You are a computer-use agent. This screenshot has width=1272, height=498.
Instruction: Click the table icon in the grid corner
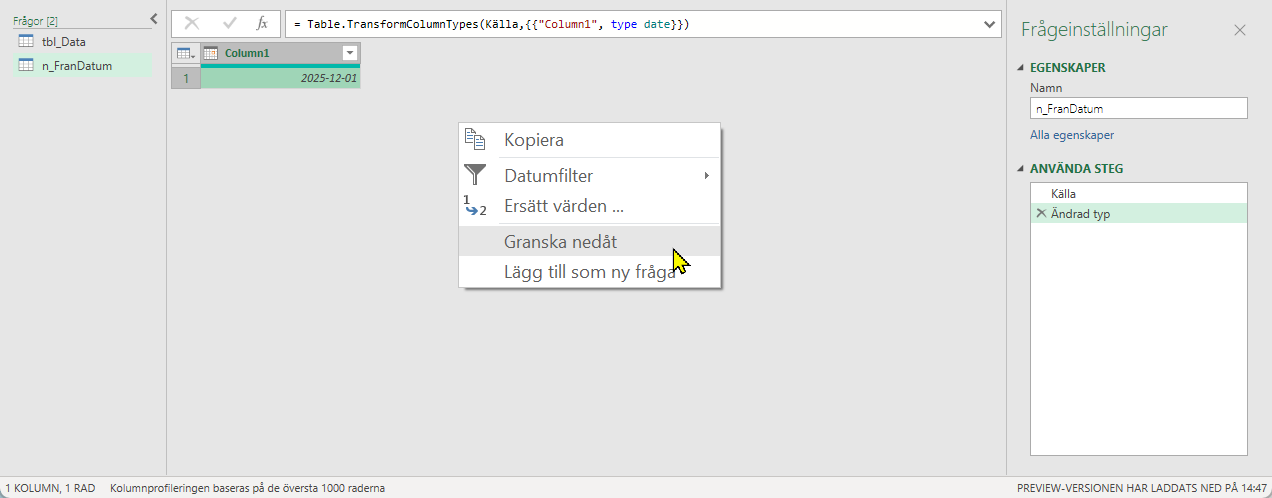pyautogui.click(x=185, y=53)
